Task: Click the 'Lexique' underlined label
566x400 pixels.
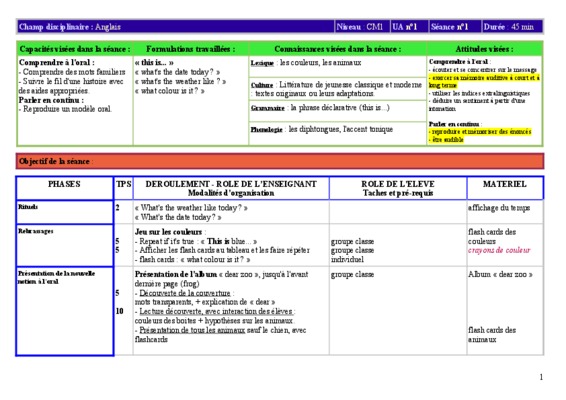Action: (262, 63)
